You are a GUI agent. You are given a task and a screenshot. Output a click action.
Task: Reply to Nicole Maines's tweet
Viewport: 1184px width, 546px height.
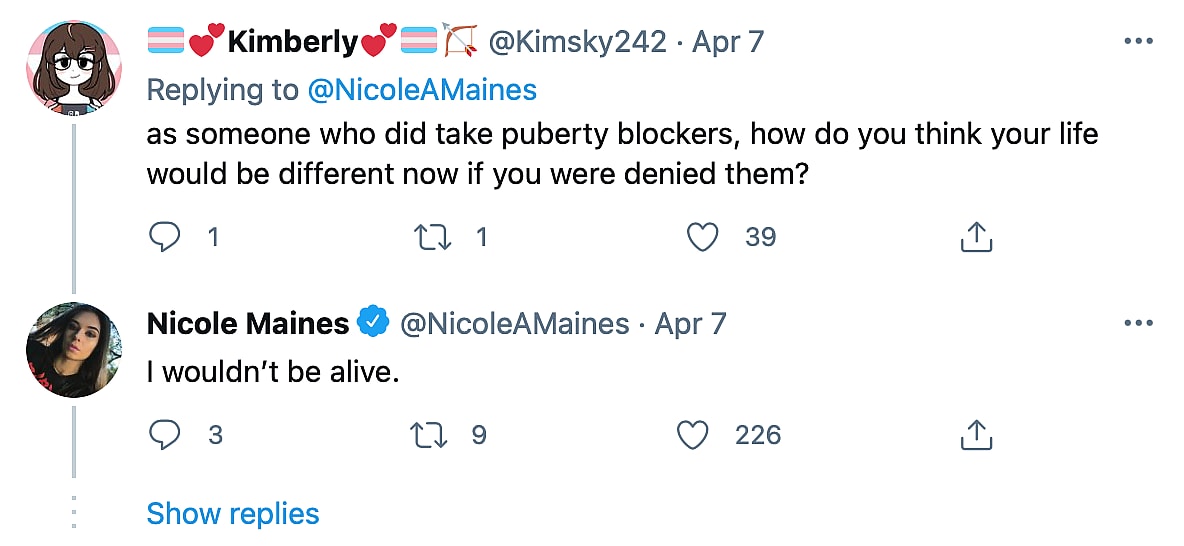pos(162,435)
